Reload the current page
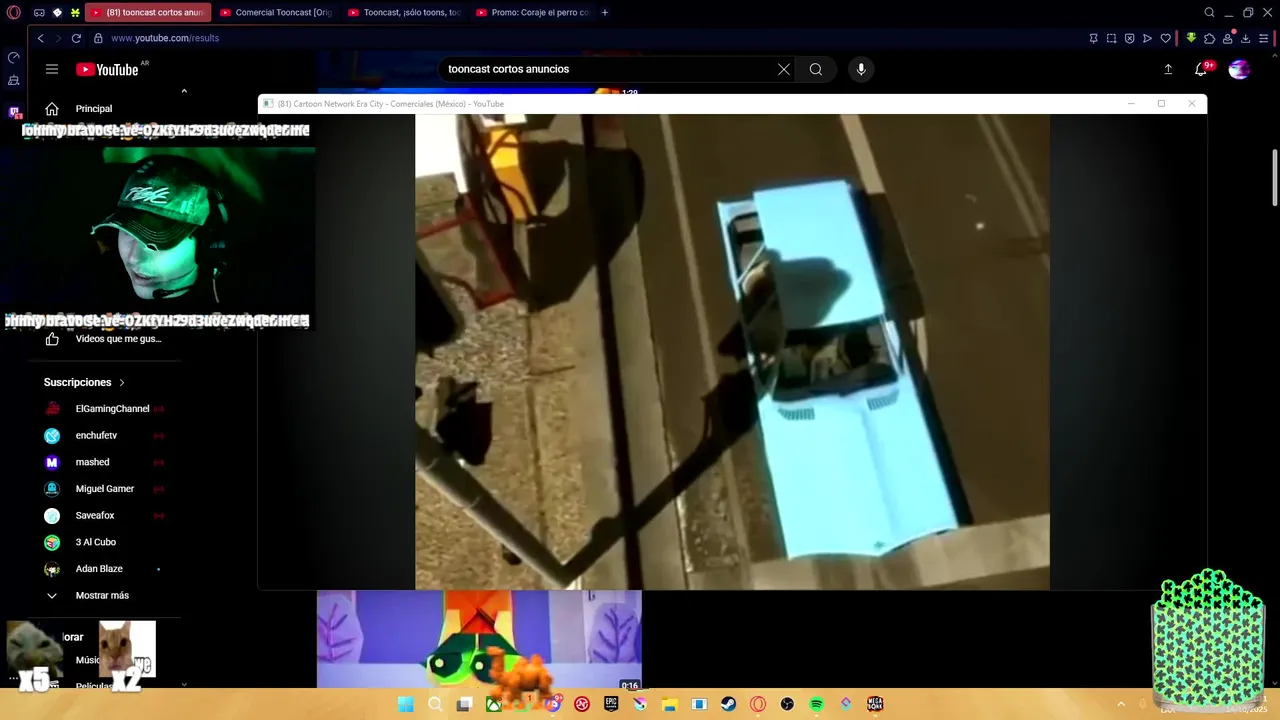This screenshot has height=720, width=1280. coord(76,38)
